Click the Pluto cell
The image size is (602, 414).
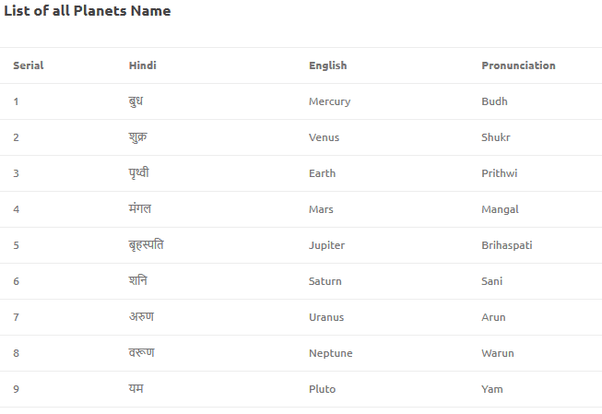click(x=322, y=389)
